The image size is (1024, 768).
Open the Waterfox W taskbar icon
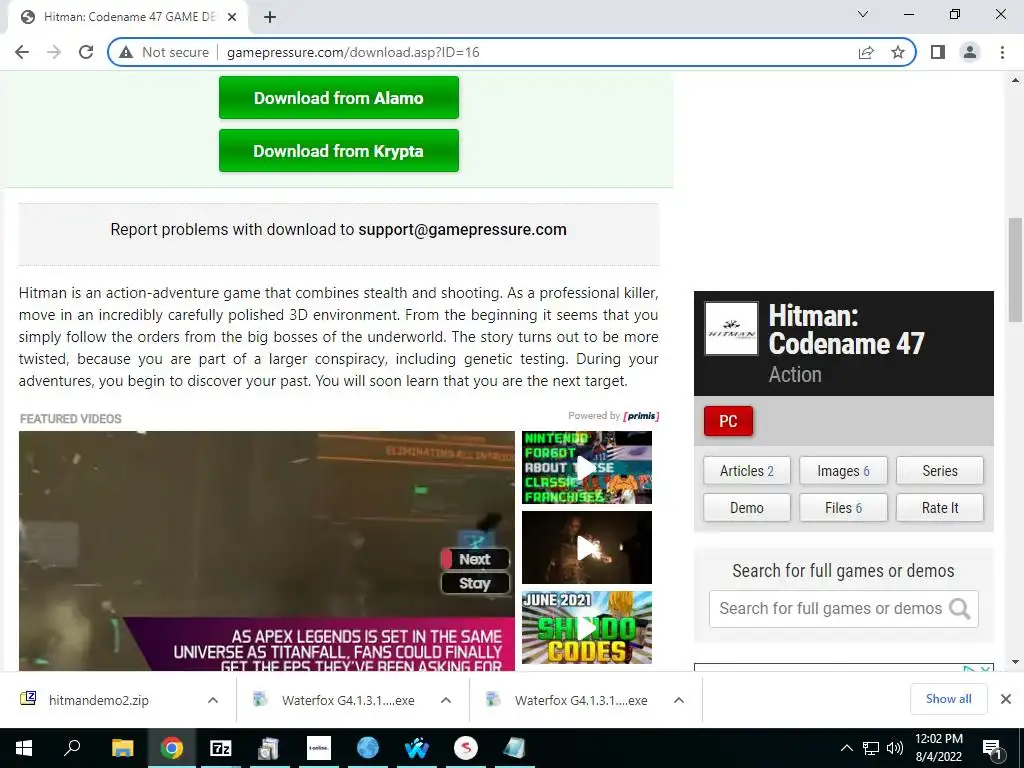(x=417, y=748)
